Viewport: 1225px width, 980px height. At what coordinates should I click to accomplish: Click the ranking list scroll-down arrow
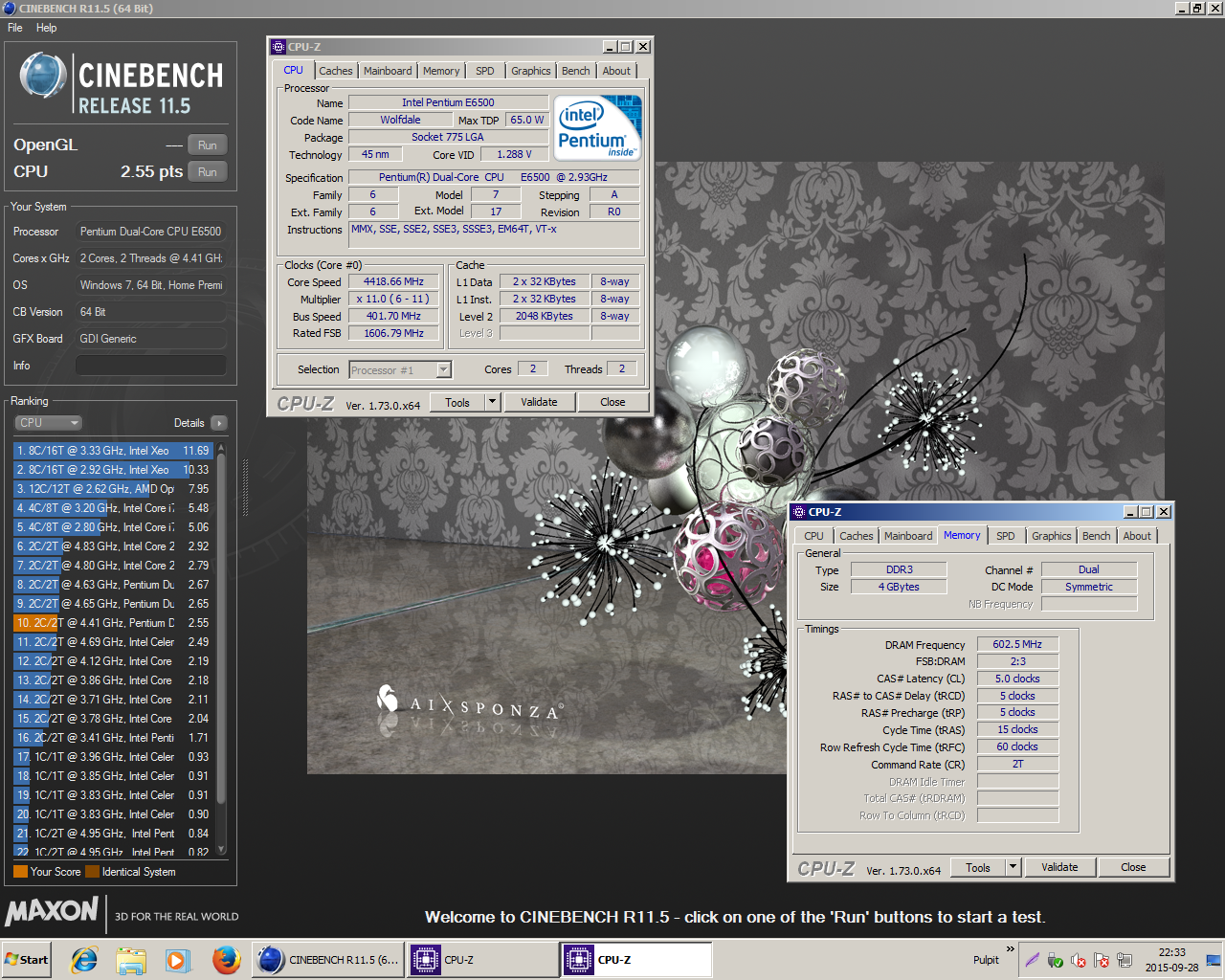[x=222, y=849]
